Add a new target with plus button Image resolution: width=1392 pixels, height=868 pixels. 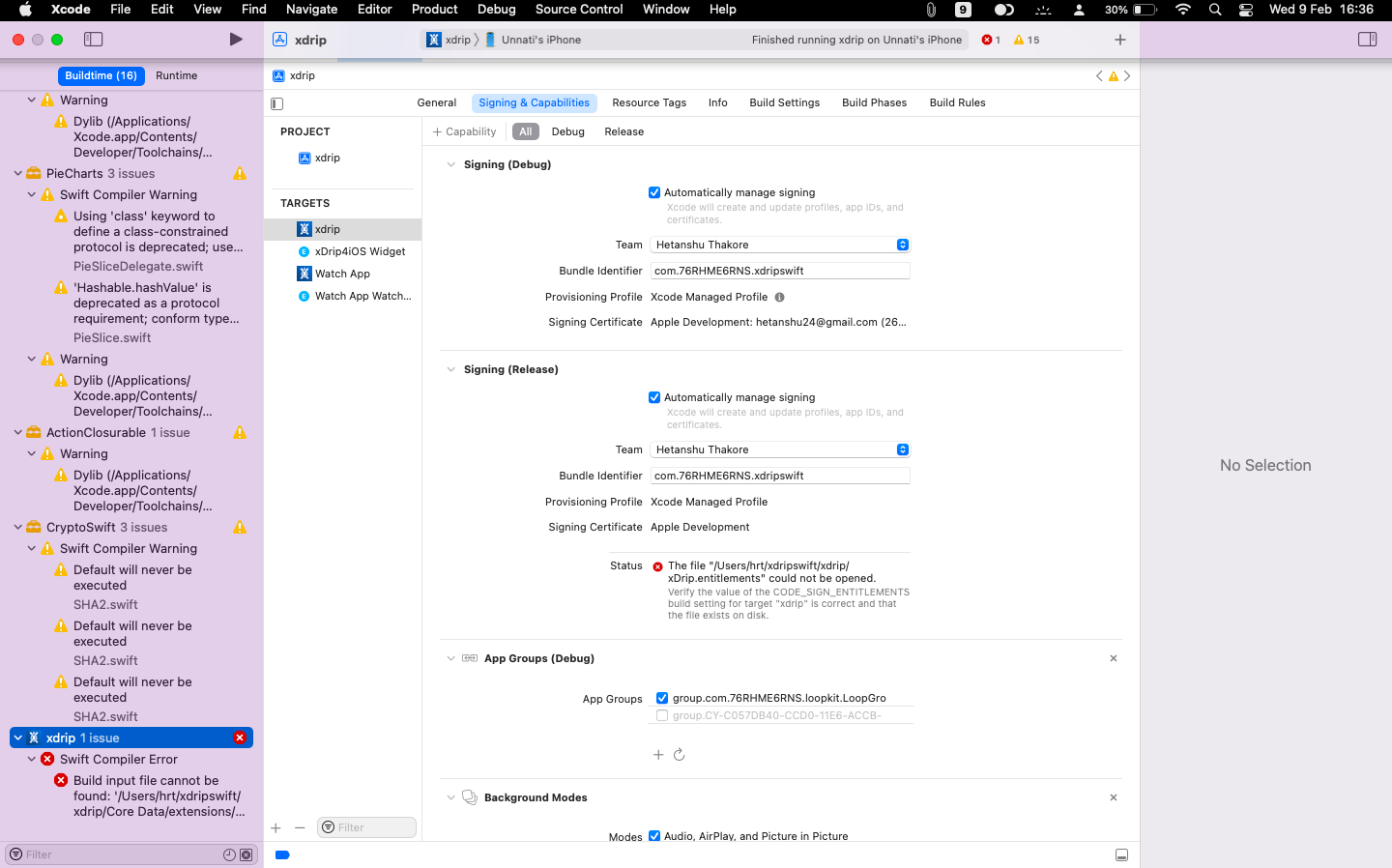[276, 827]
